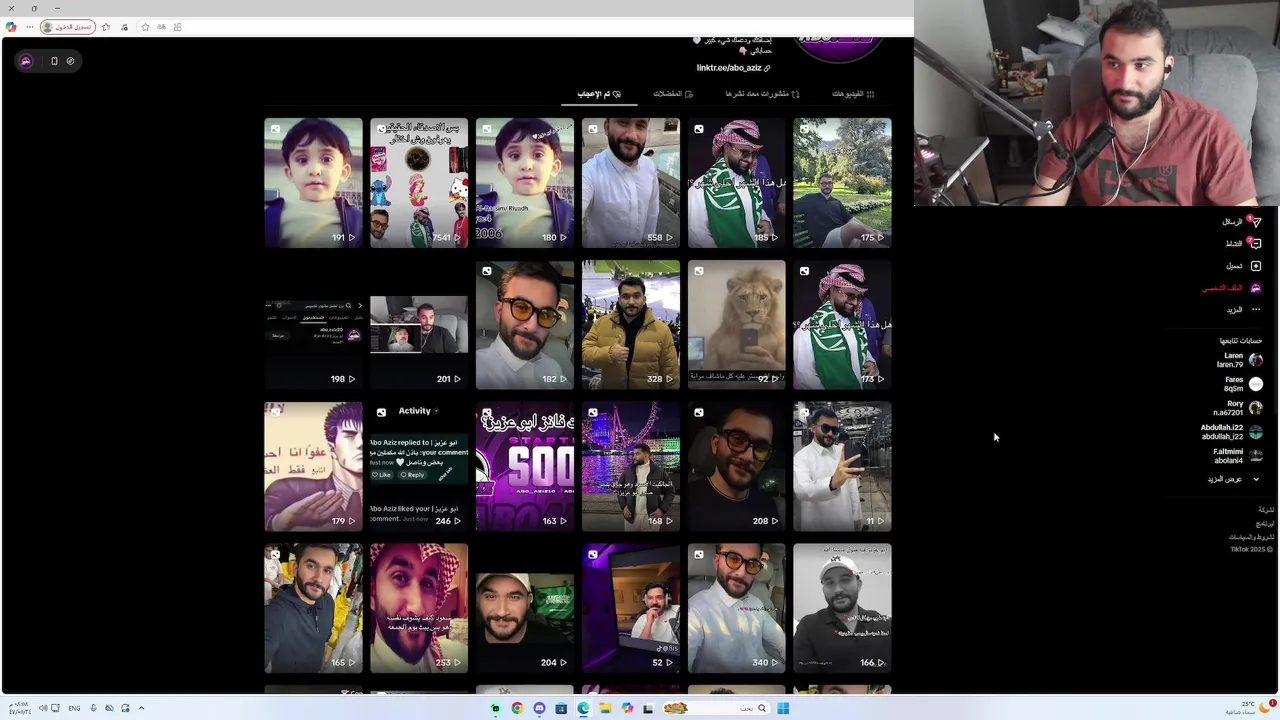Open the search screenshot video with 198 views
The height and width of the screenshot is (720, 1280).
point(313,325)
